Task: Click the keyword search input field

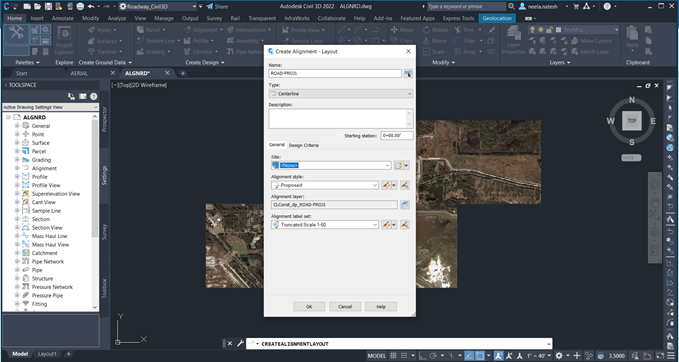Action: (466, 6)
